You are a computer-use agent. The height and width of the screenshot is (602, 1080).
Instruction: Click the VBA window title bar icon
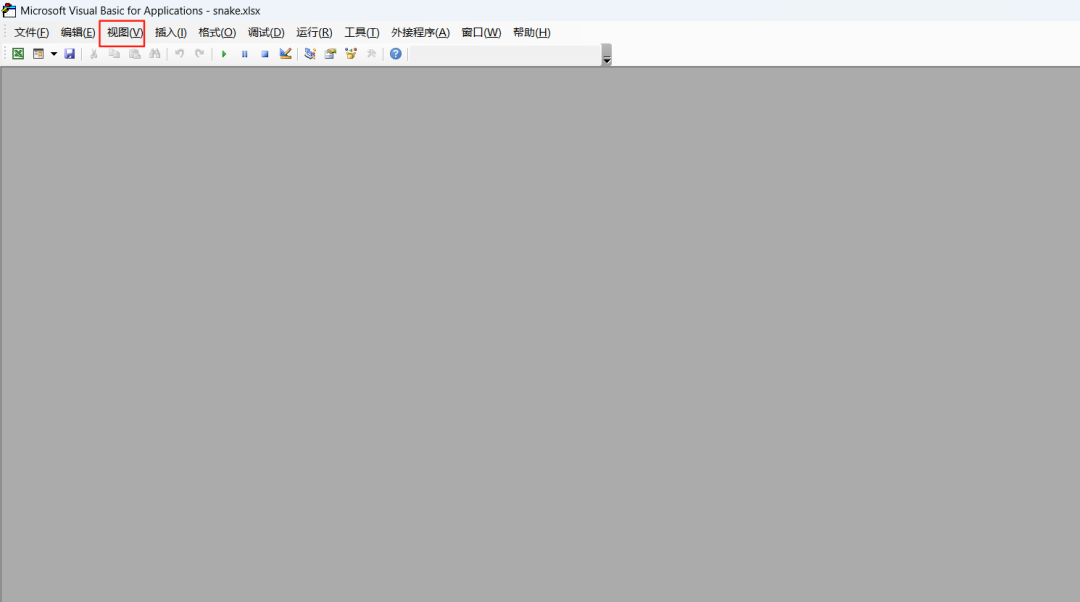(x=9, y=10)
